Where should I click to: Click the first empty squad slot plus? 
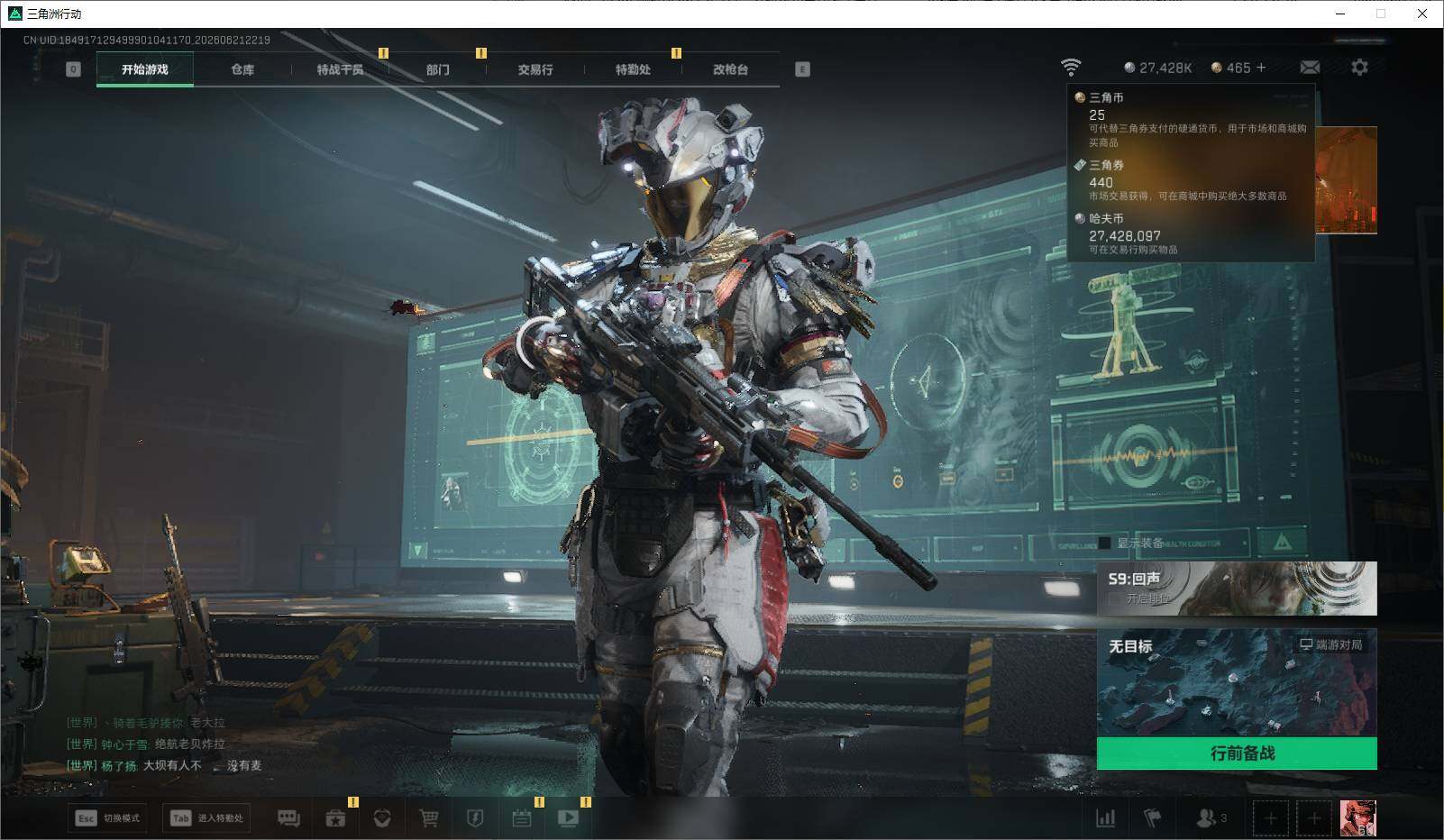(x=1270, y=818)
